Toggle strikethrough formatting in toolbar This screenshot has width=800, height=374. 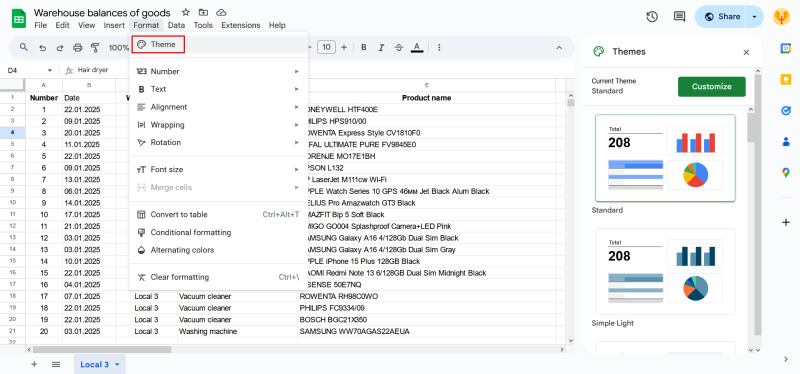point(399,47)
